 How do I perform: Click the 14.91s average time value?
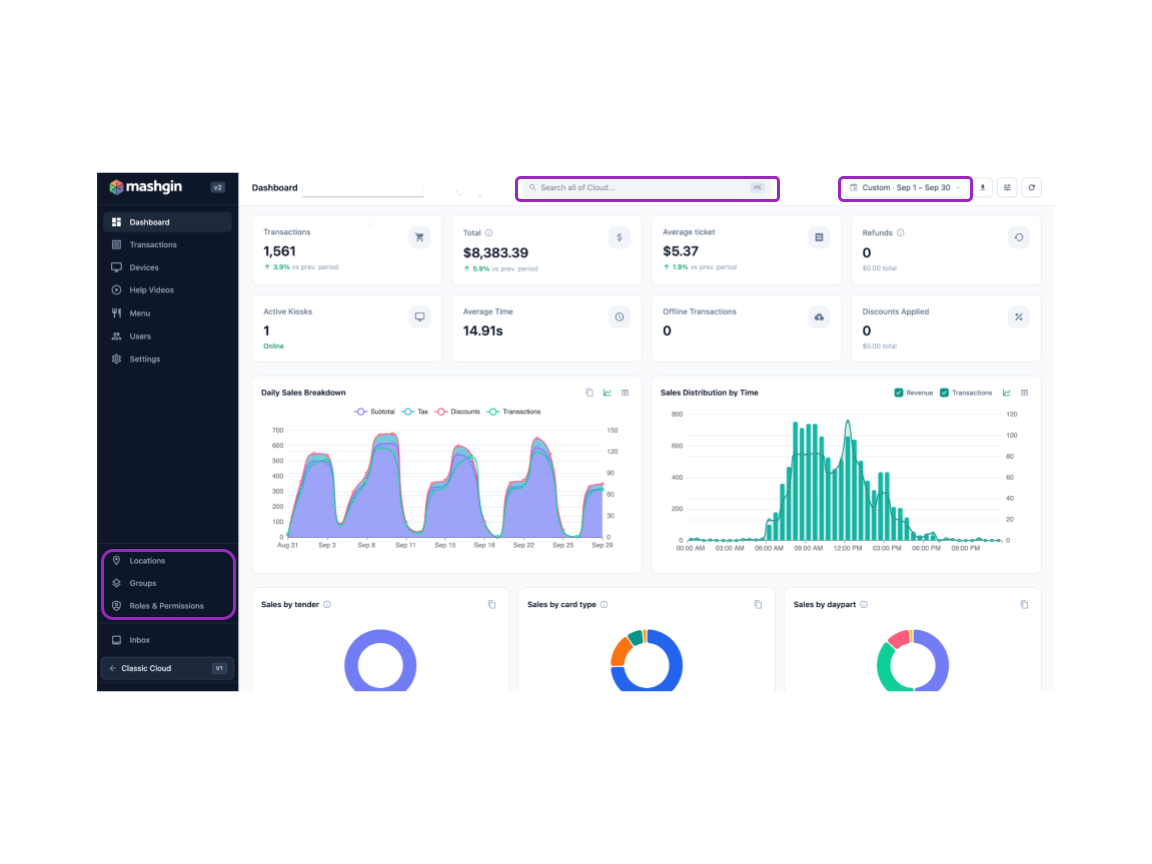click(x=483, y=331)
